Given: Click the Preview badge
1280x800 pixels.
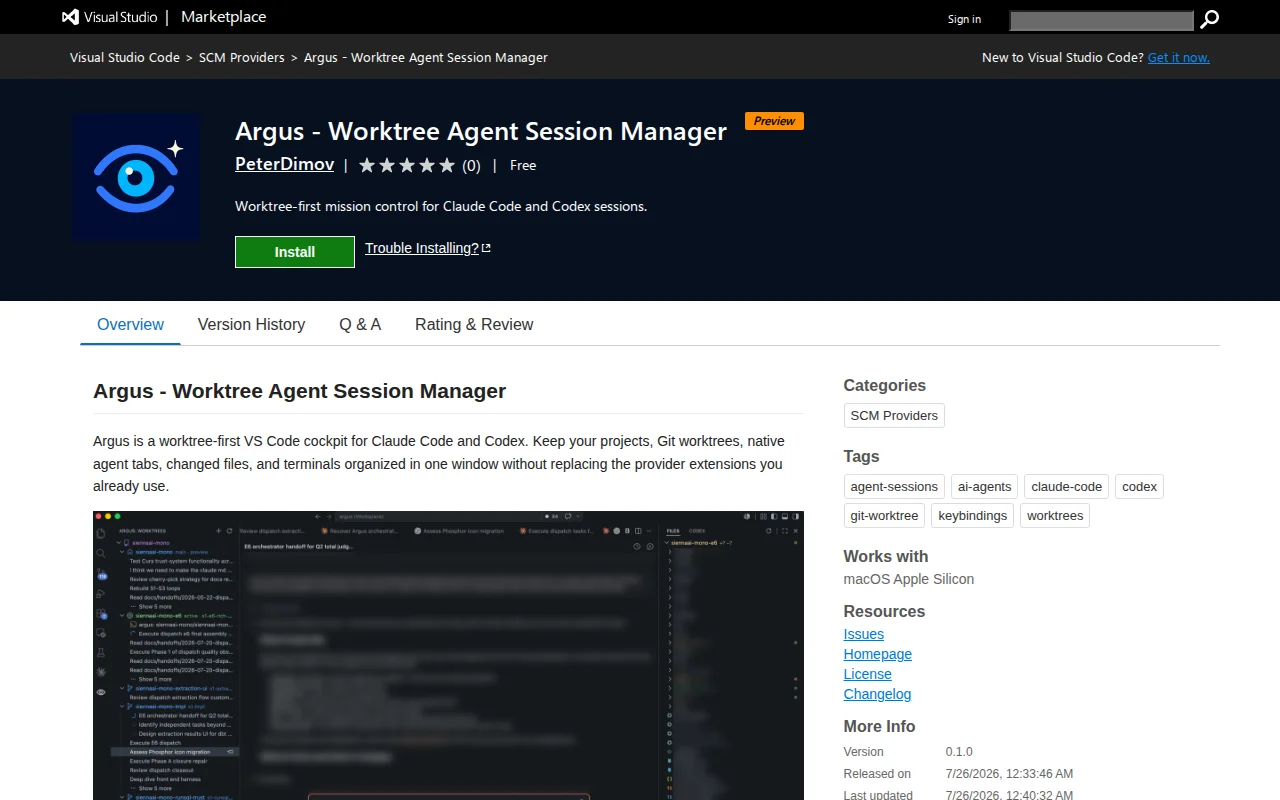Looking at the screenshot, I should tap(774, 121).
